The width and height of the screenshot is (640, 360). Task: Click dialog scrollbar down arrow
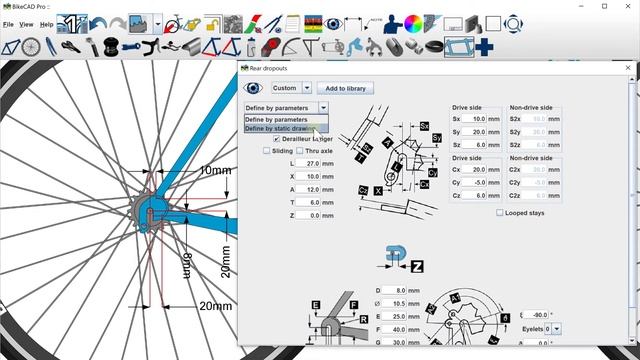coord(632,341)
